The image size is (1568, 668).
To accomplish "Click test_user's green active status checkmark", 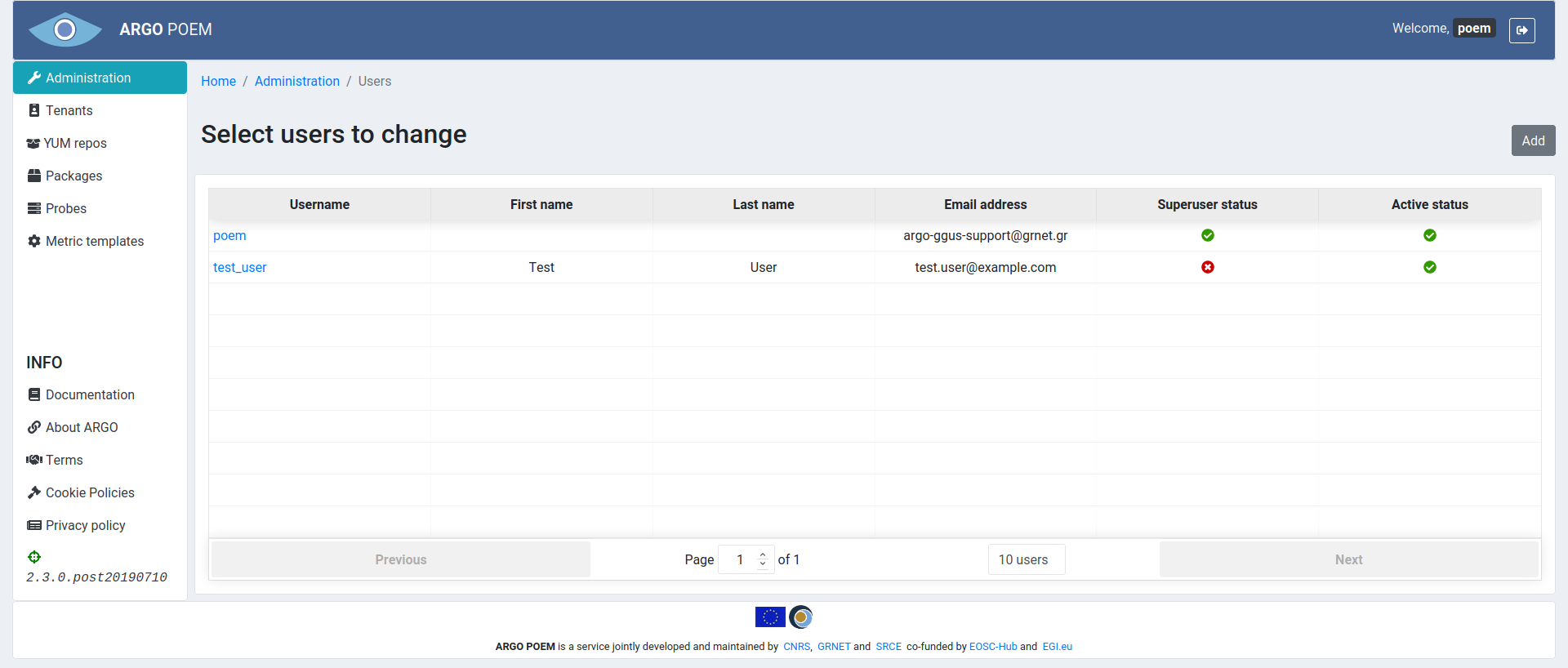I will [1429, 267].
